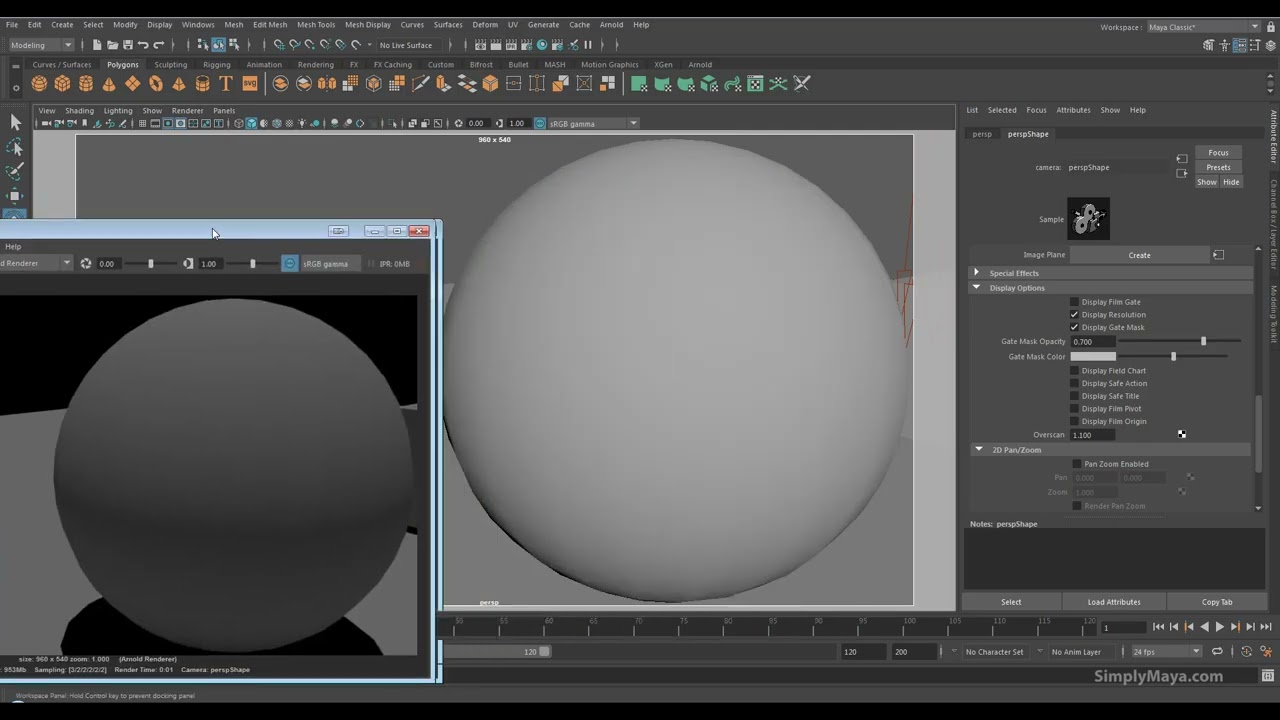1280x720 pixels.
Task: Open the scene file folder icon
Action: click(x=112, y=45)
